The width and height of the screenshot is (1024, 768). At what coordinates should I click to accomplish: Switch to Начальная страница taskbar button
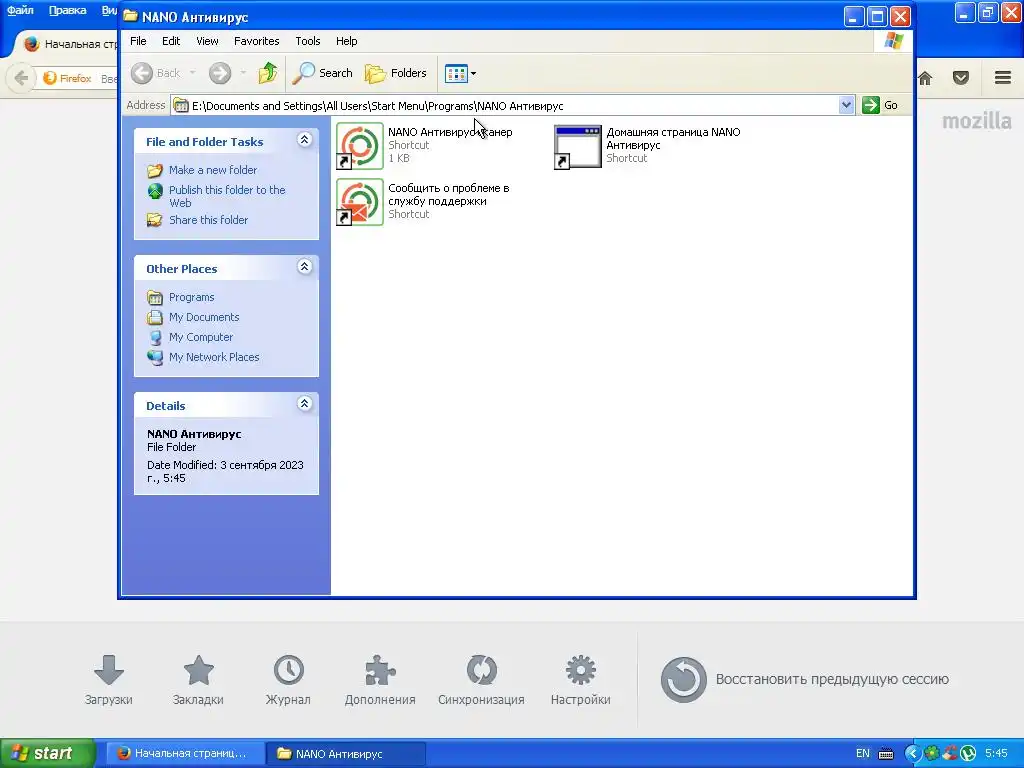coord(185,753)
